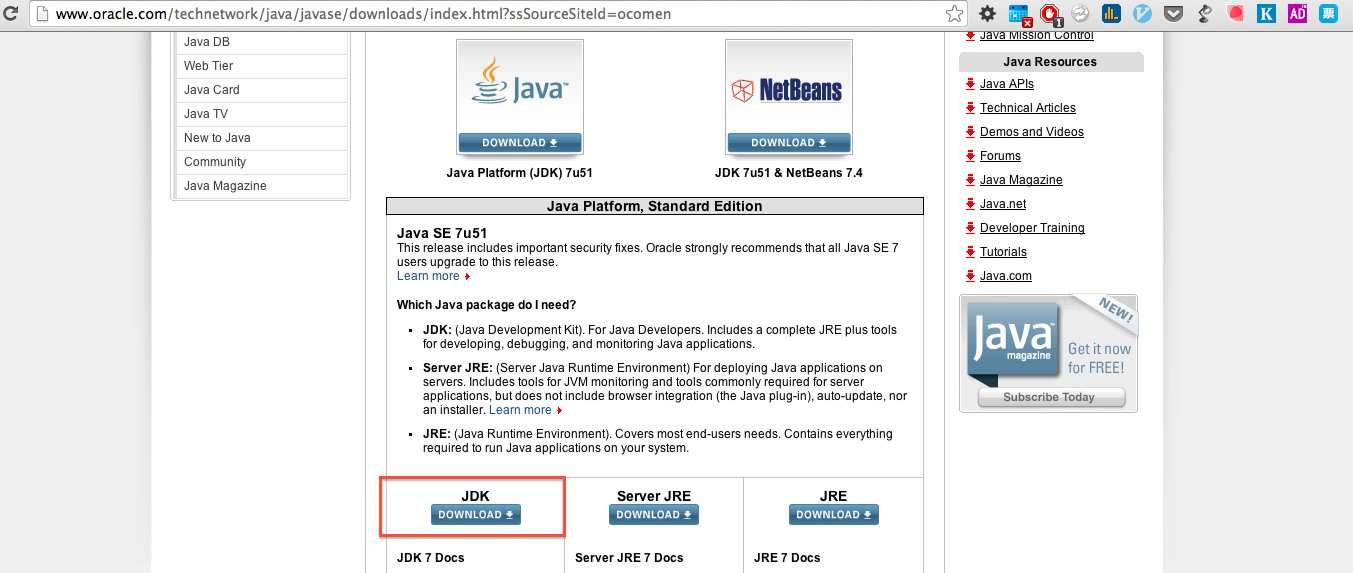Click the Java Magazine Get it now ad
This screenshot has width=1353, height=573.
[1048, 353]
